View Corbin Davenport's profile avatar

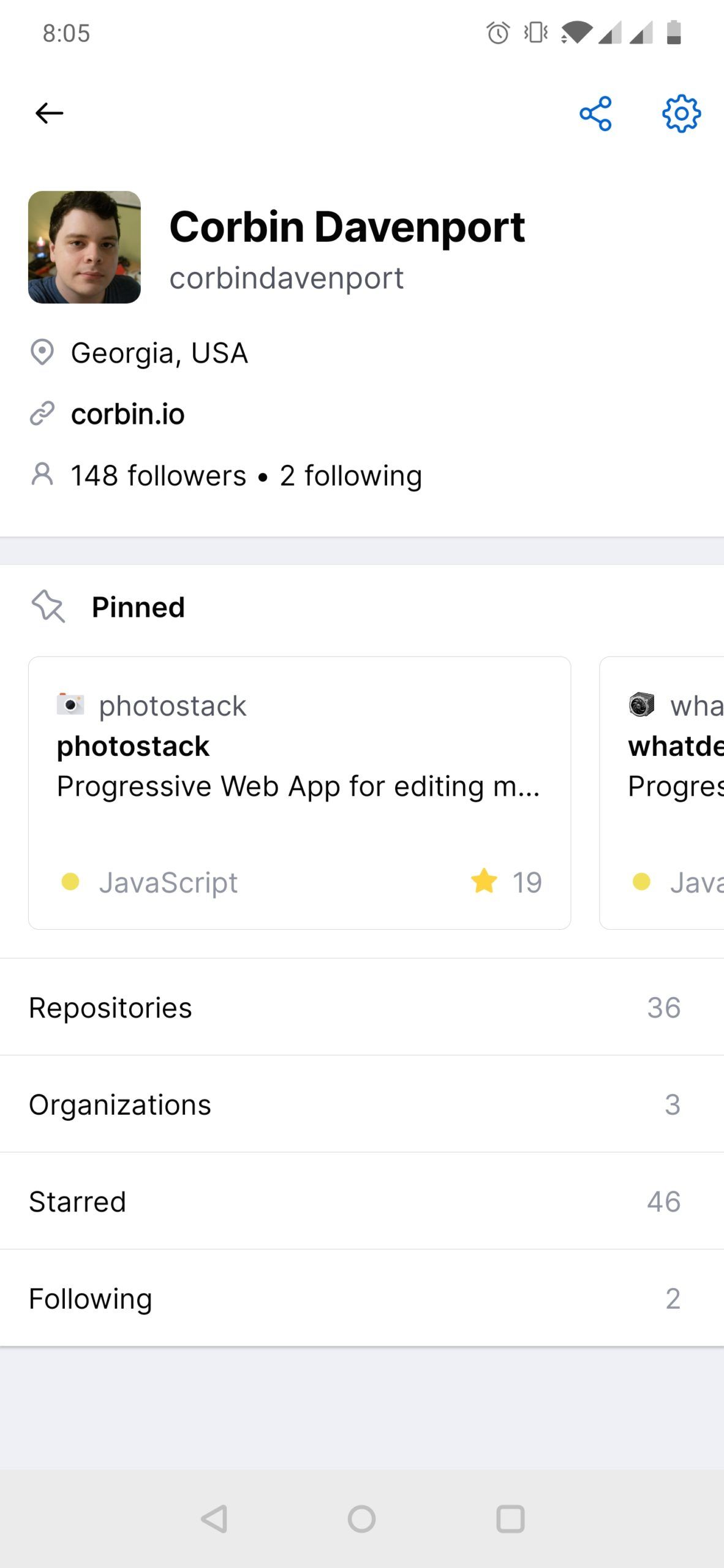(85, 247)
